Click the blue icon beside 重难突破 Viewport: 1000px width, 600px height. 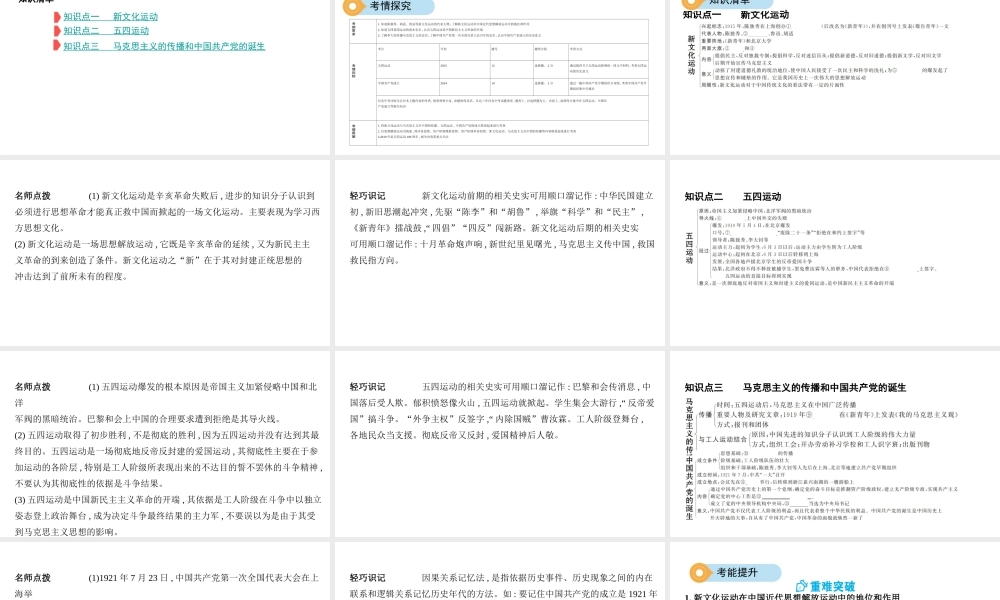click(x=802, y=586)
